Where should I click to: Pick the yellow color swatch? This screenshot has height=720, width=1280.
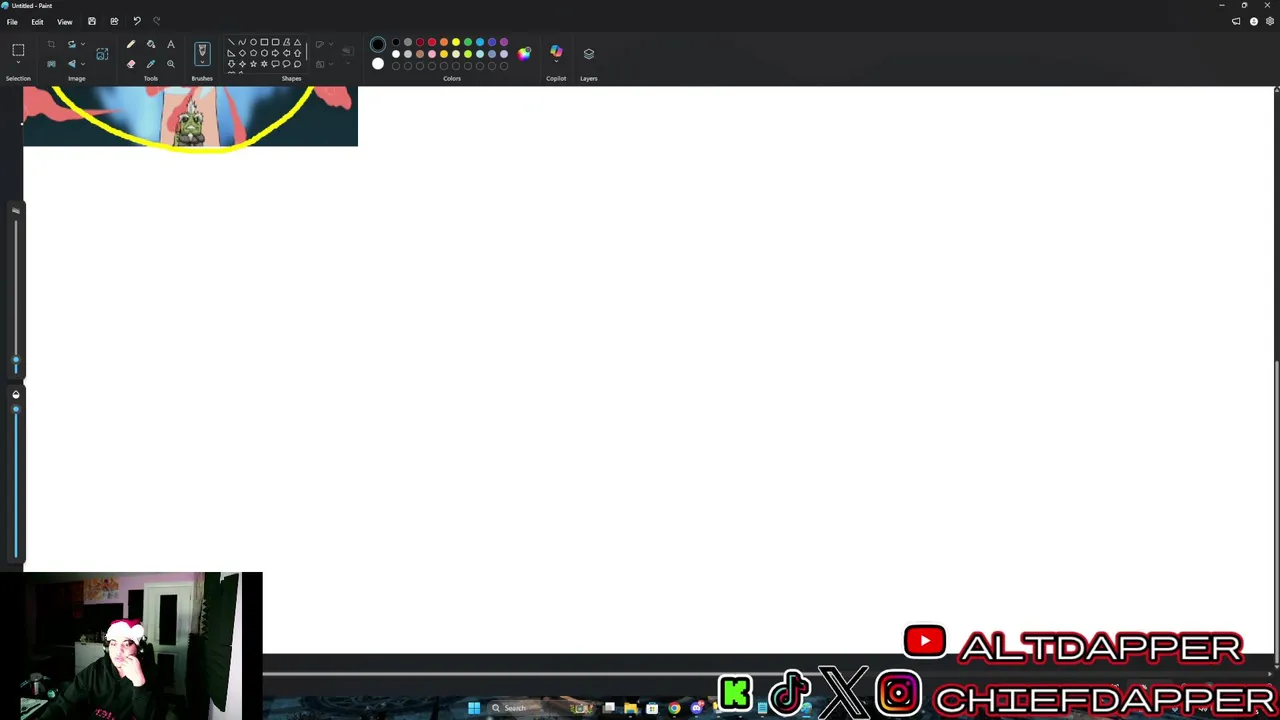pos(456,42)
